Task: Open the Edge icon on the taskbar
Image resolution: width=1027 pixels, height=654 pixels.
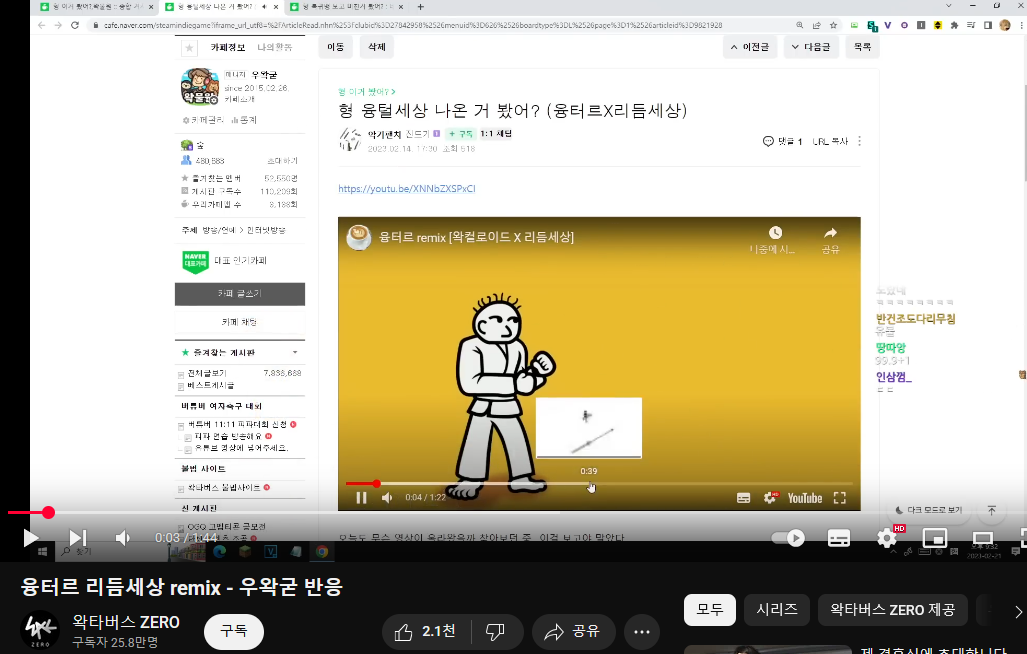Action: 220,552
